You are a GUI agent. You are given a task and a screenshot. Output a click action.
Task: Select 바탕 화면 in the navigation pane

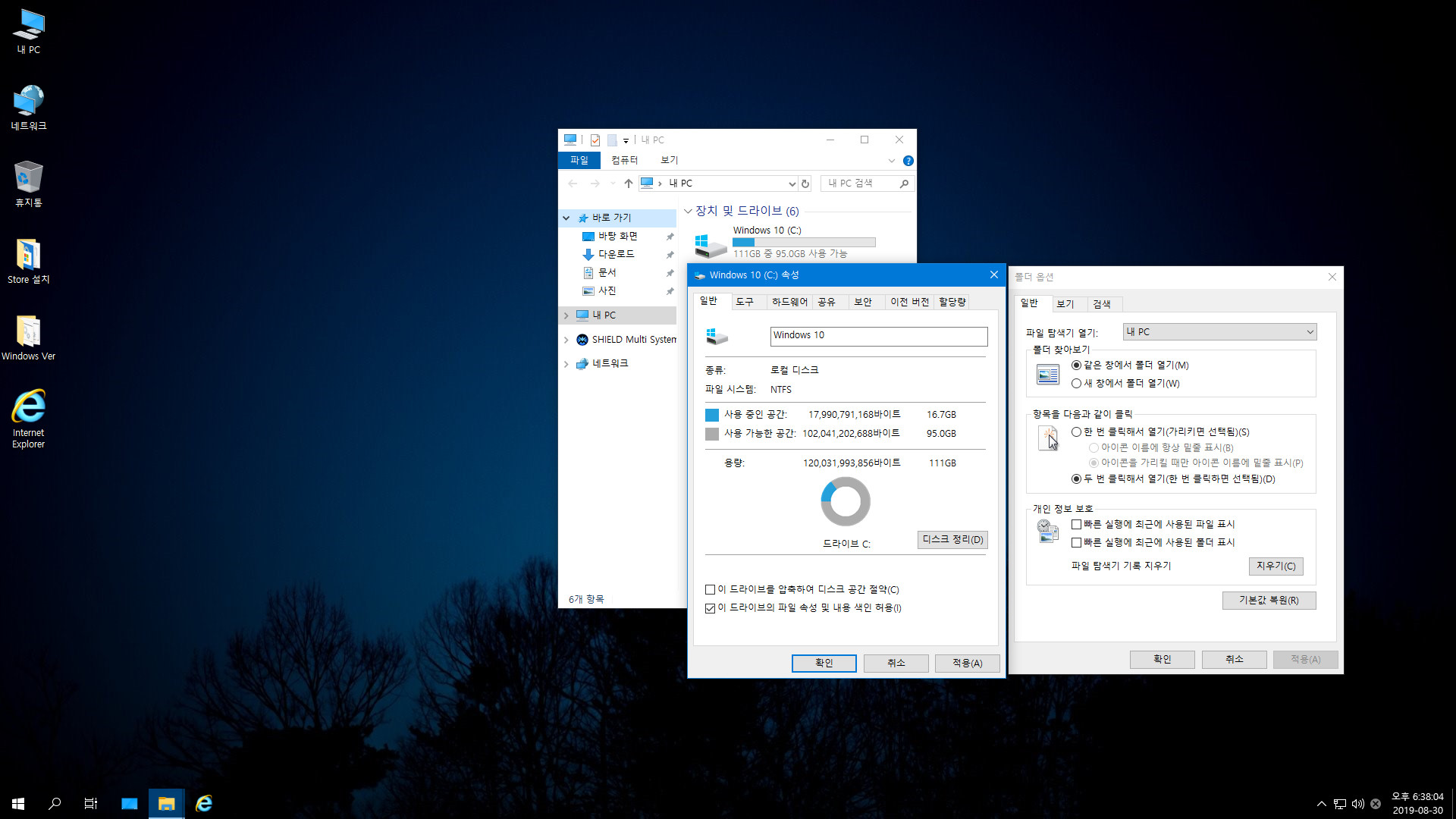[x=618, y=236]
